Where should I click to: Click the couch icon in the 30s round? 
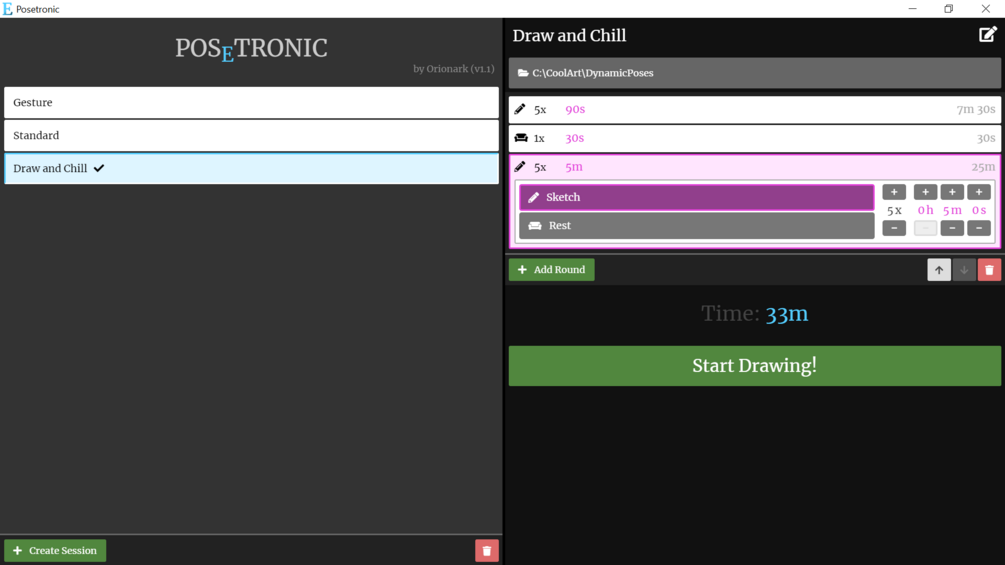(521, 138)
